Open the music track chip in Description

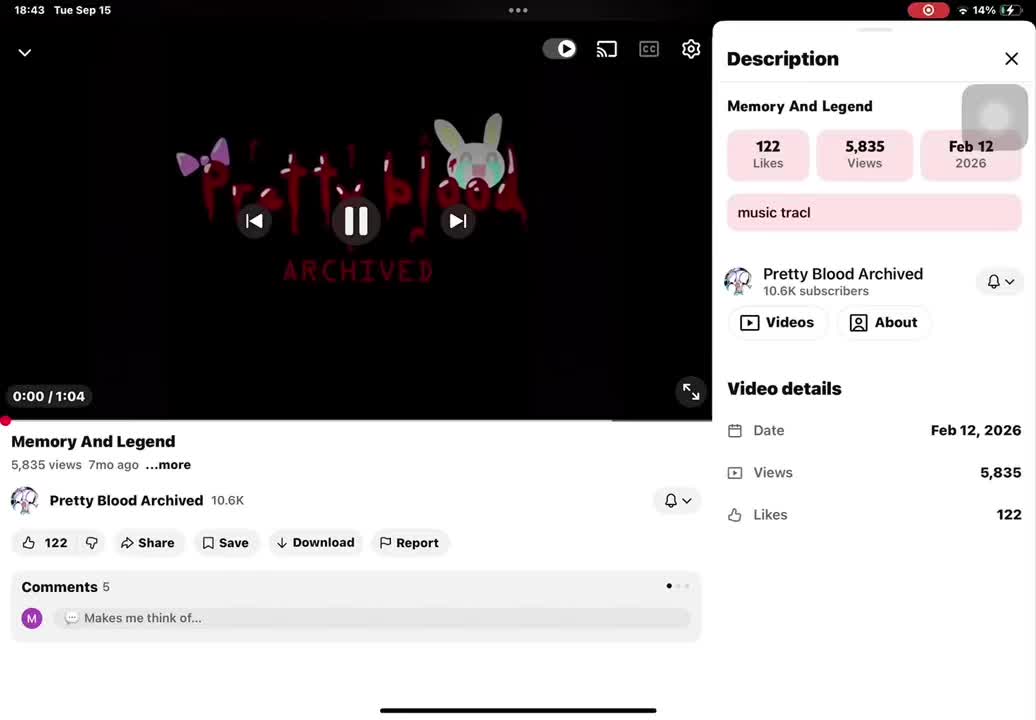[874, 213]
